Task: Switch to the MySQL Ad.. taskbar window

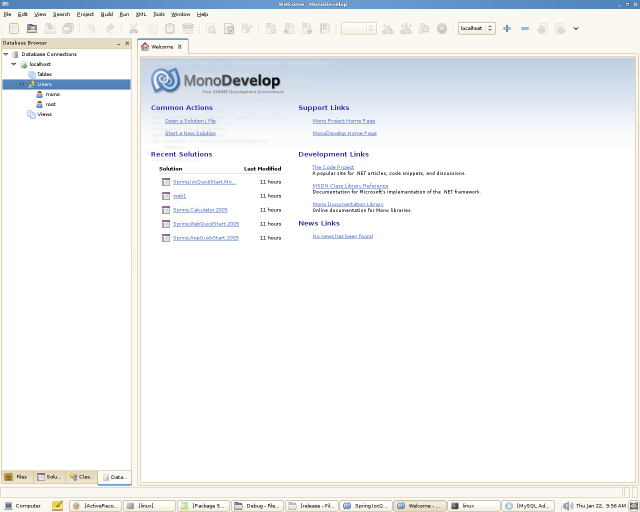Action: click(529, 506)
